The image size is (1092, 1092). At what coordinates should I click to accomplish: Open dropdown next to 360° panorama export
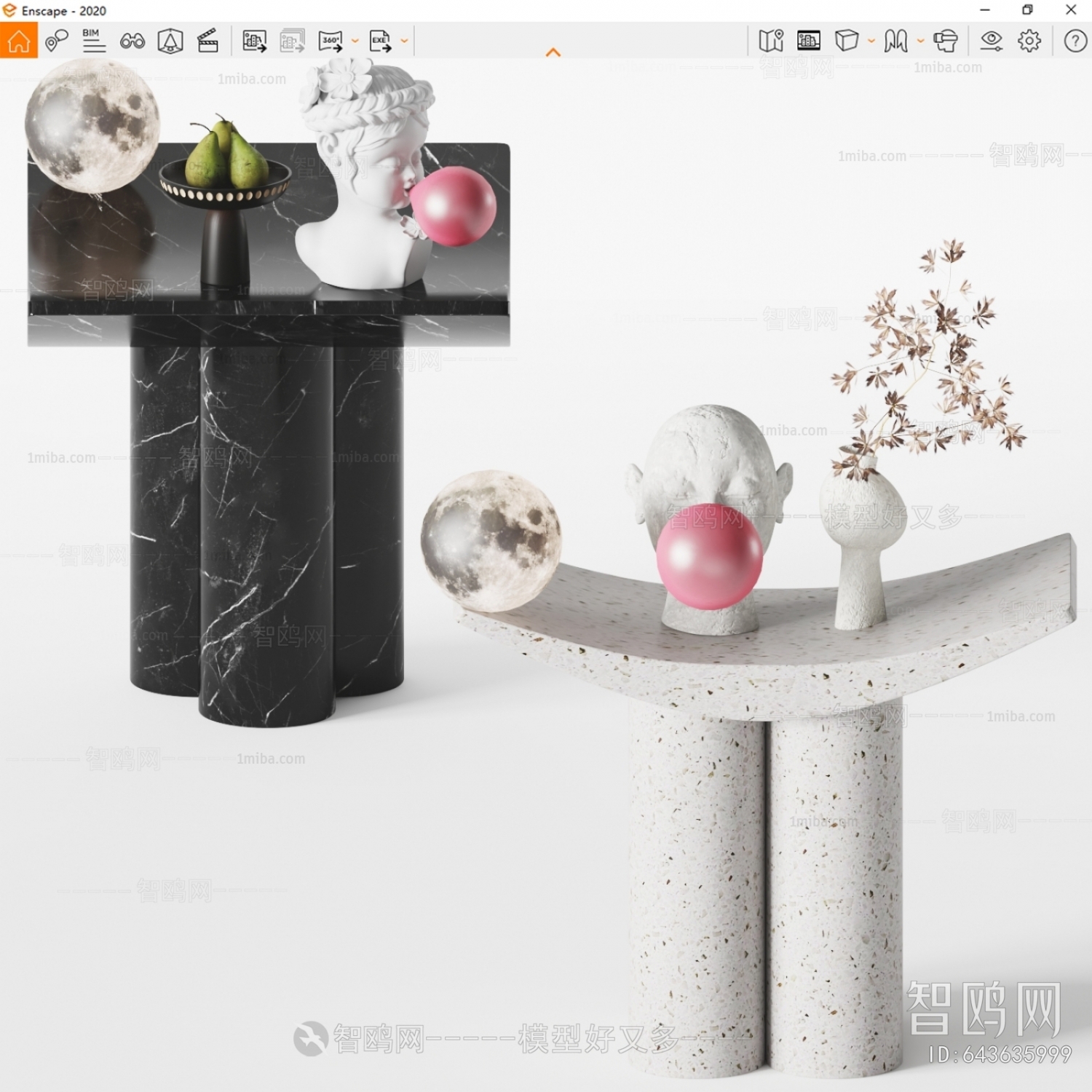(355, 41)
